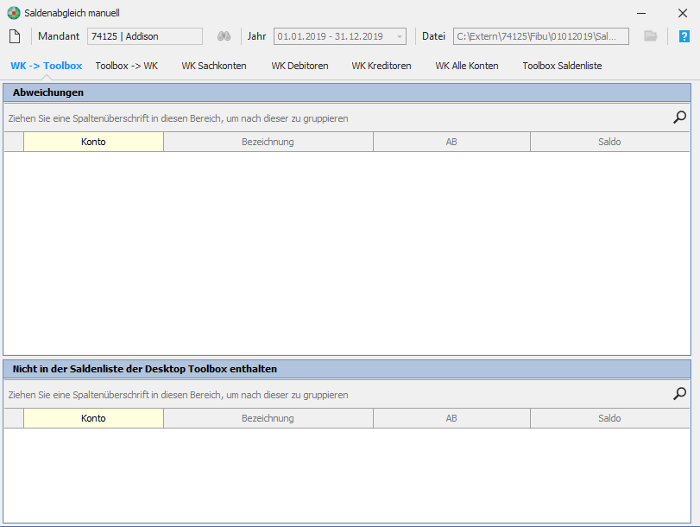Click the Saldenabgleich app icon in title bar
The height and width of the screenshot is (527, 700).
click(x=14, y=13)
